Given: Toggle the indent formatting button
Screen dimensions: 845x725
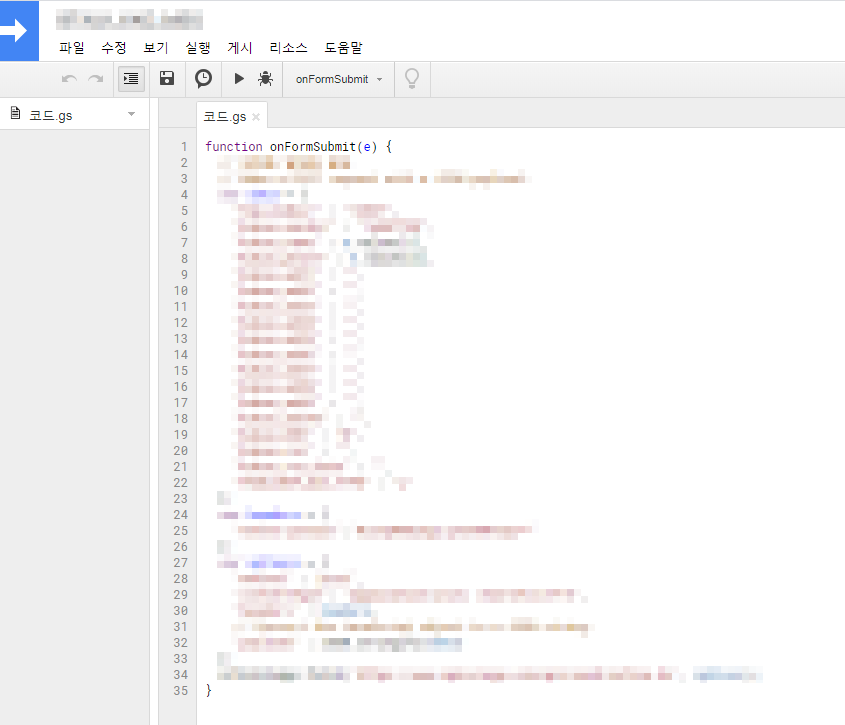Looking at the screenshot, I should [131, 79].
